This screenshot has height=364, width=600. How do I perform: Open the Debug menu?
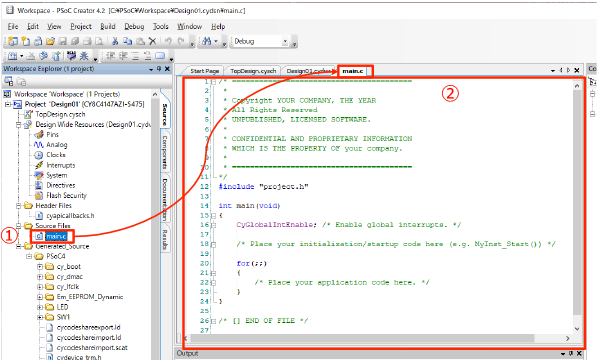(x=134, y=26)
